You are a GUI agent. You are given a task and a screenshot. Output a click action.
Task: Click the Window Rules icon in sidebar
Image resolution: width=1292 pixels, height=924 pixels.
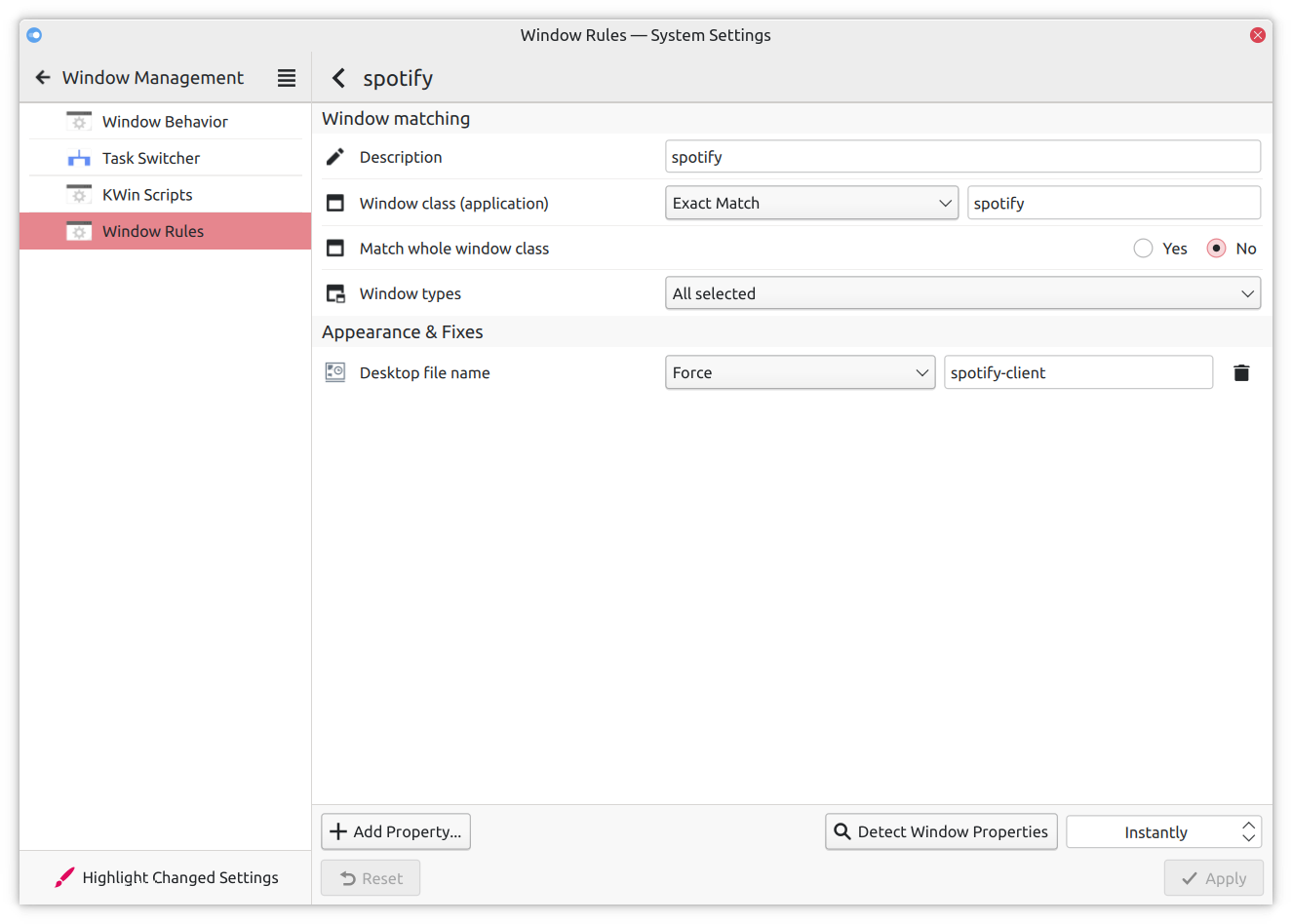point(79,231)
